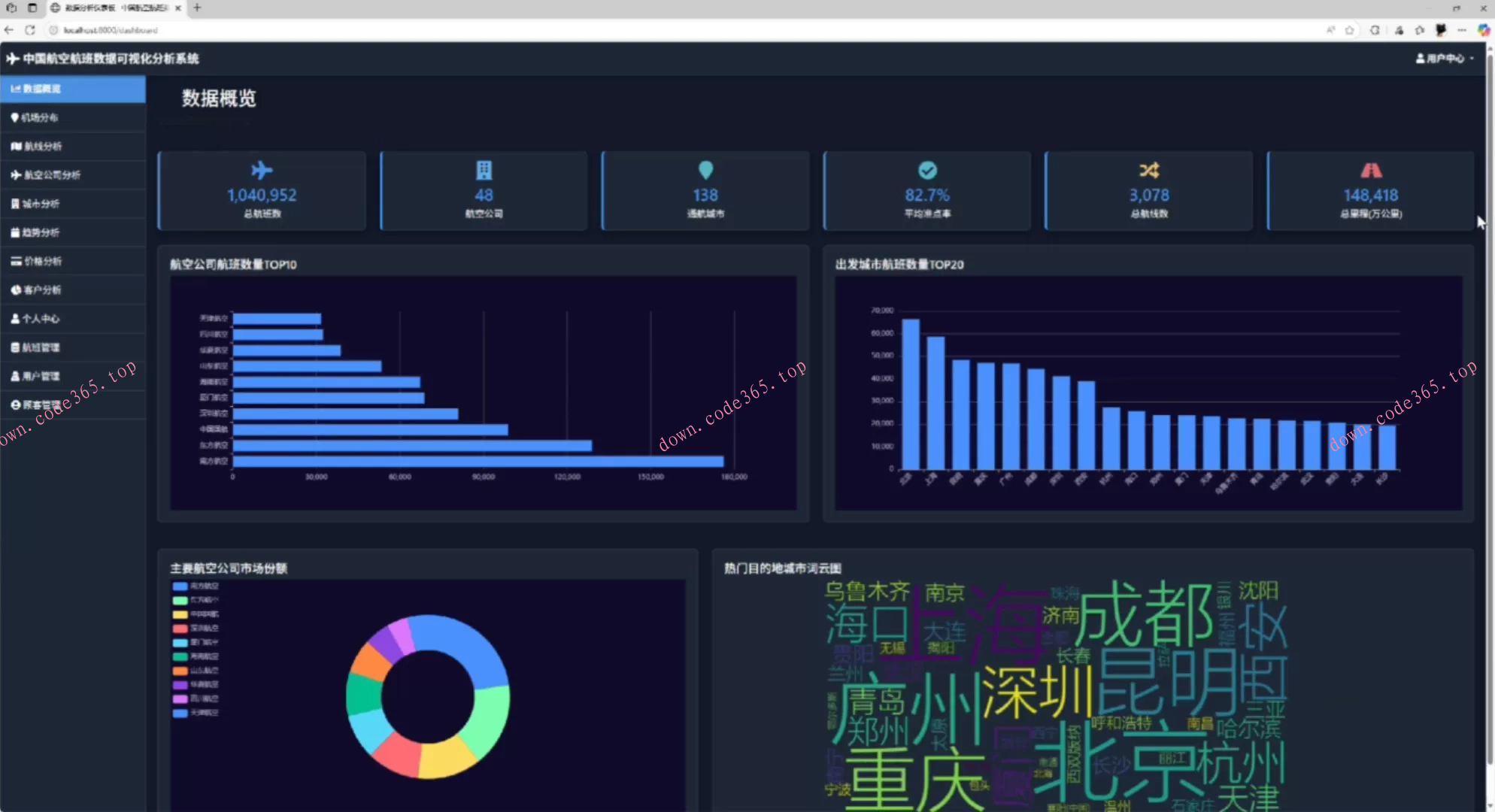
Task: Select the active 数据概览 menu item
Action: [x=41, y=89]
